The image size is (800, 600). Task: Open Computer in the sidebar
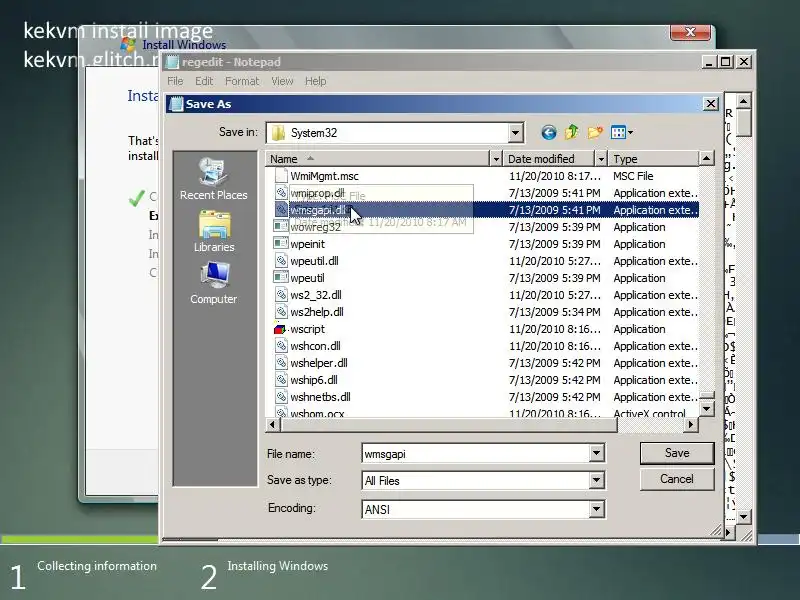coord(214,284)
